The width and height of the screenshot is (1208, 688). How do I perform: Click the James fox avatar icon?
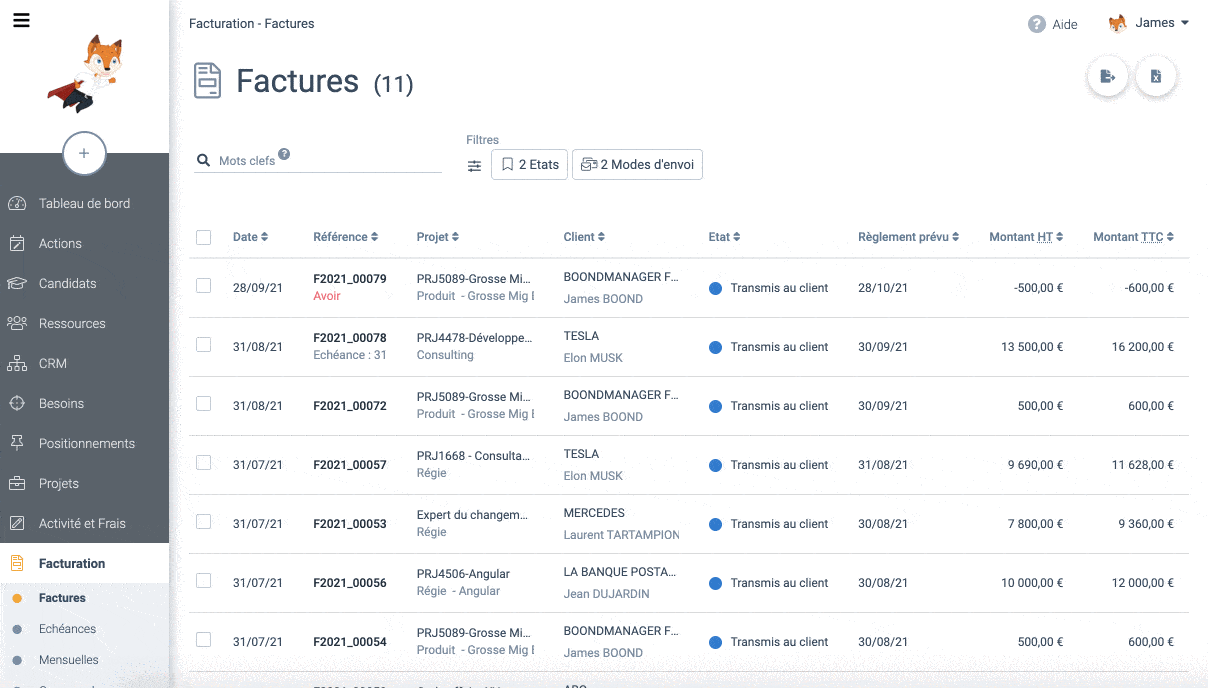(1118, 23)
